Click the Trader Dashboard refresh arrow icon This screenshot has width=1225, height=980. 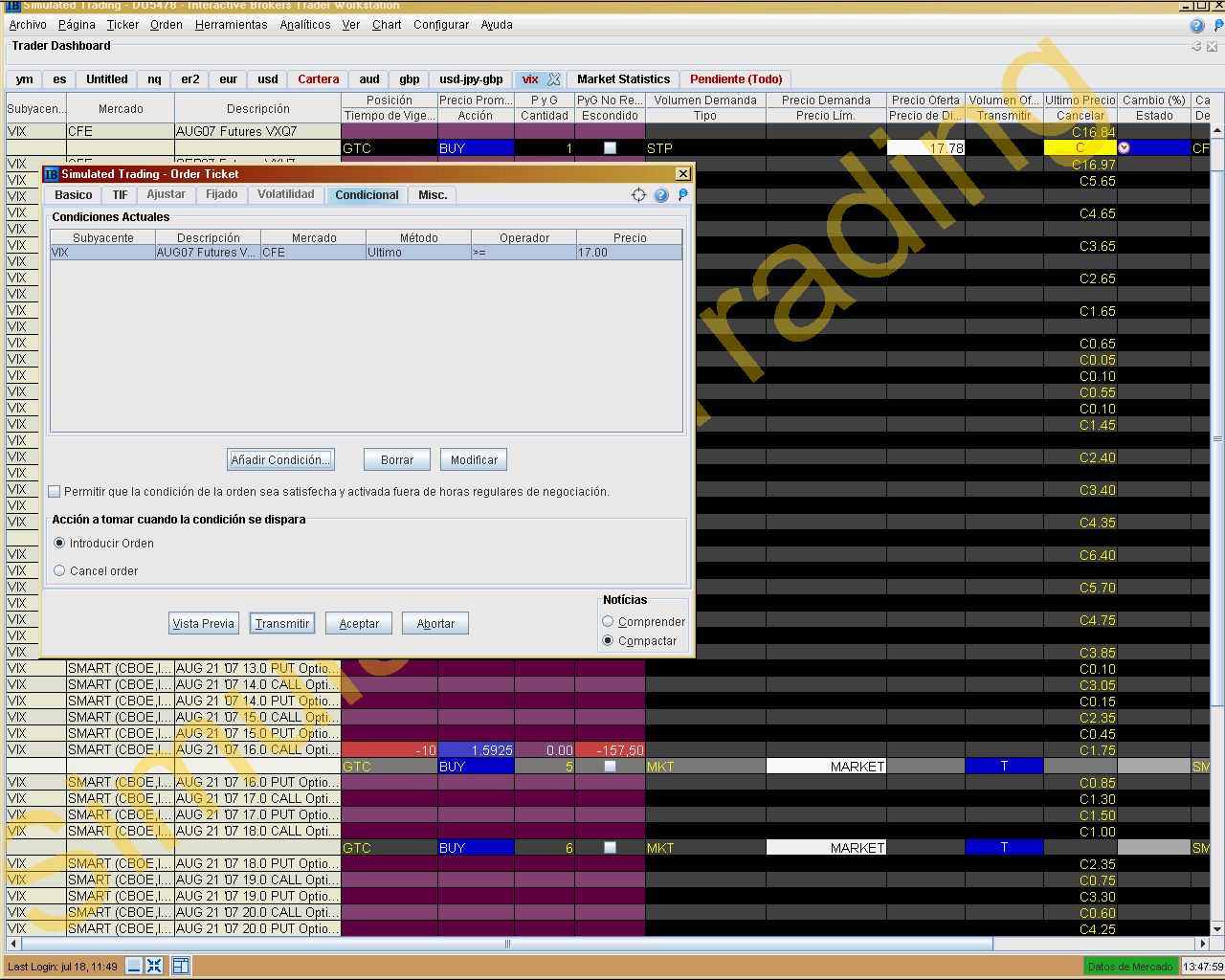[x=1196, y=46]
